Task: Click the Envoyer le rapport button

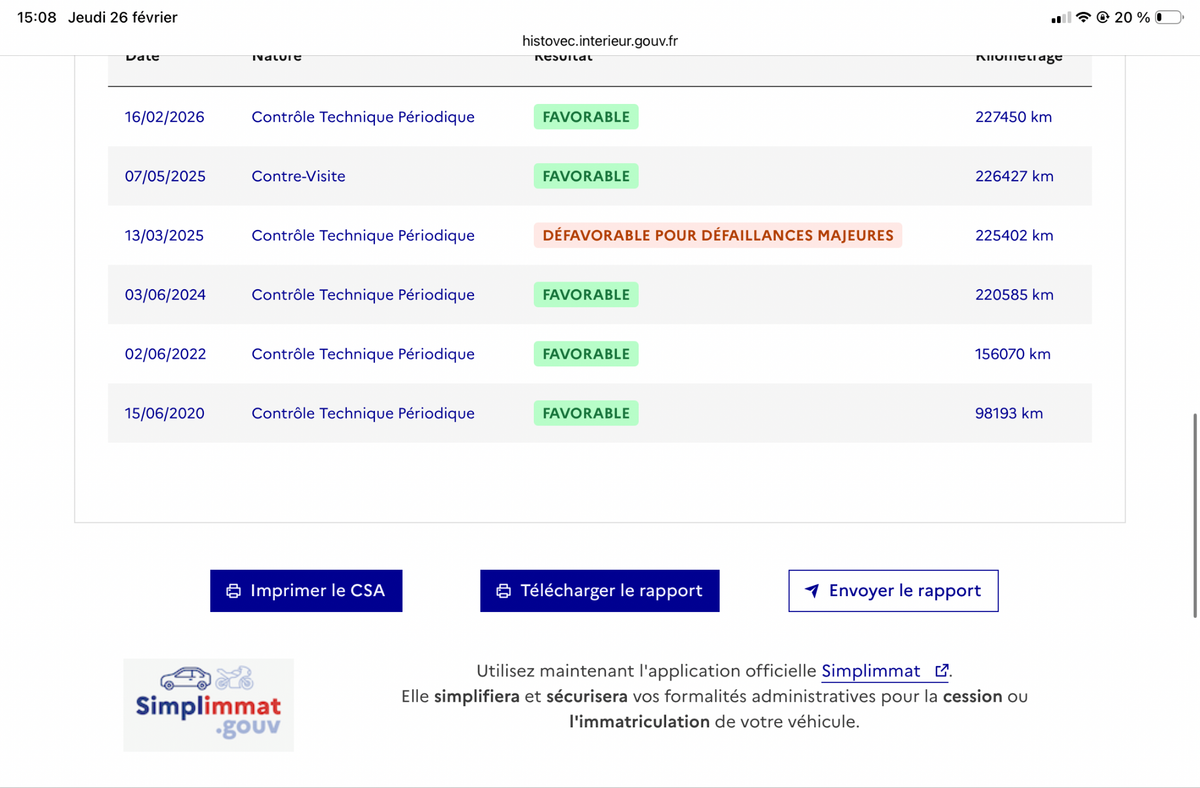Action: [x=893, y=591]
